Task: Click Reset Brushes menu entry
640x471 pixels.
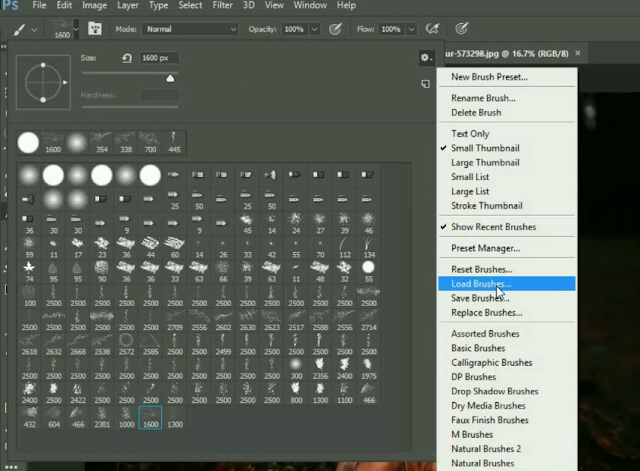Action: click(x=482, y=269)
